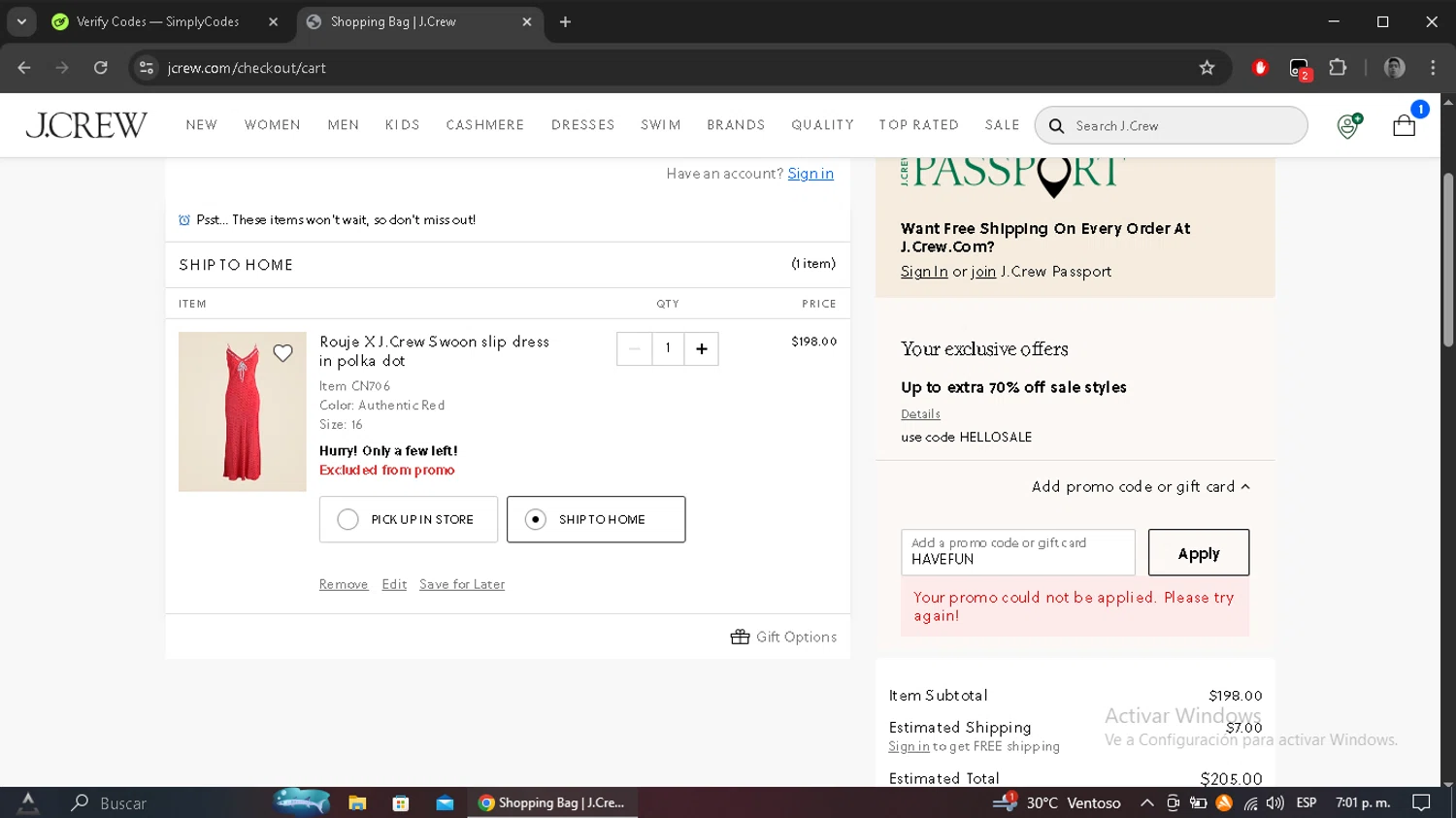The image size is (1456, 818).
Task: Open volume control in system tray
Action: (1274, 802)
